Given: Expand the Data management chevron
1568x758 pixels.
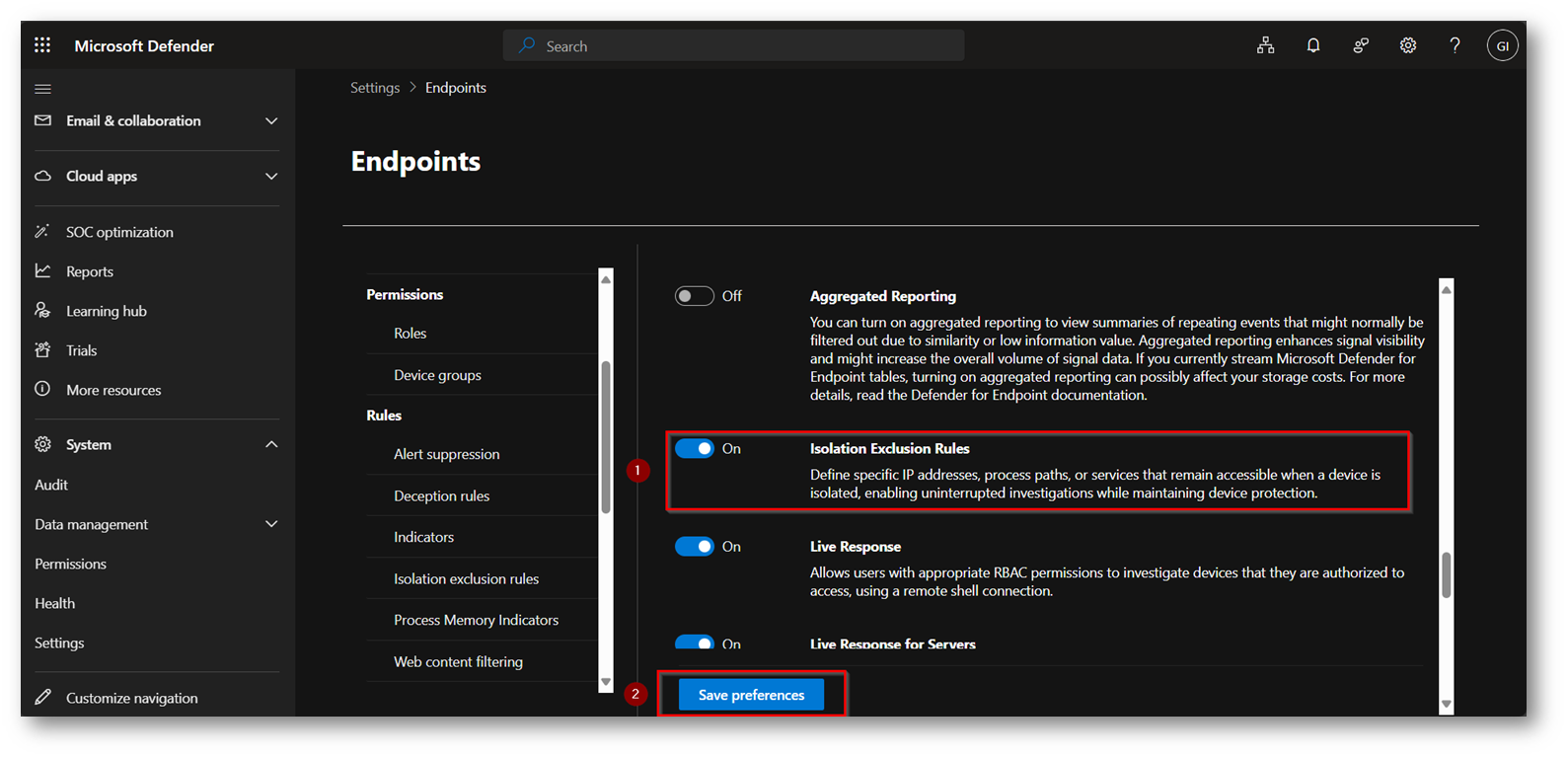Looking at the screenshot, I should click(271, 524).
